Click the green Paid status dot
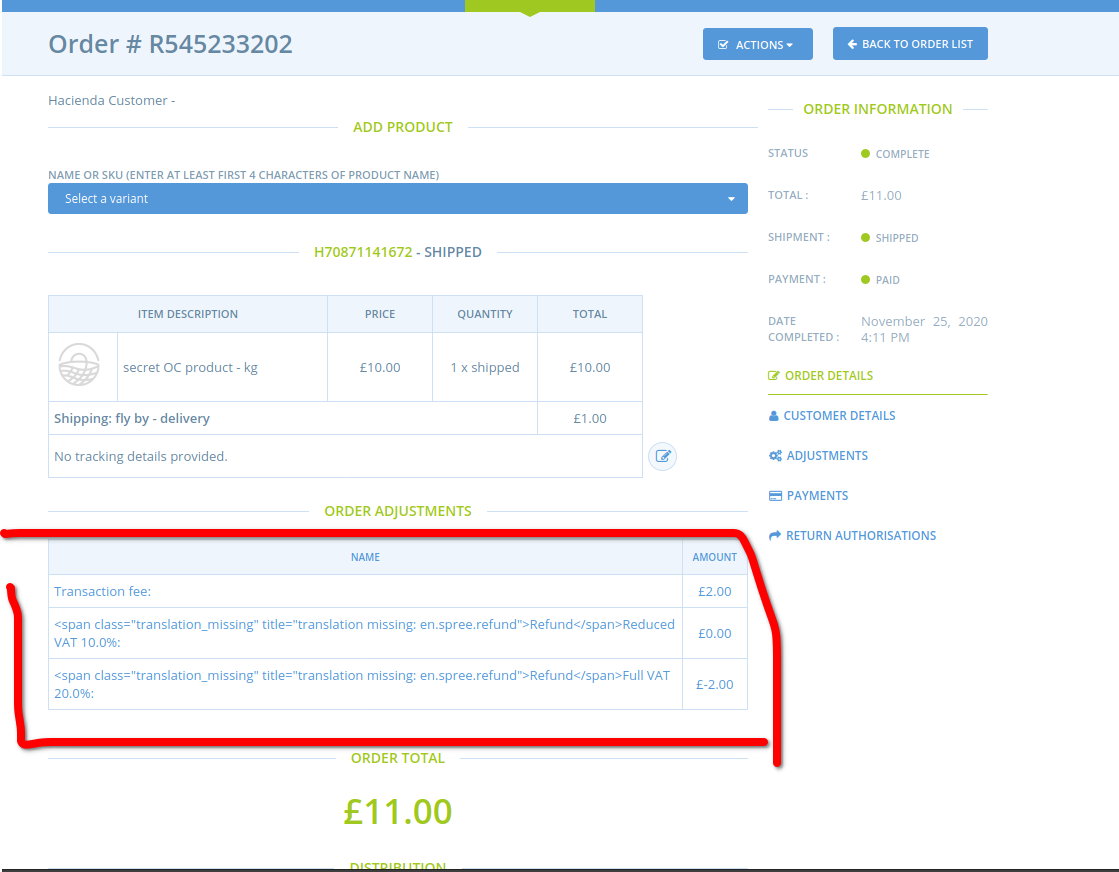 865,280
